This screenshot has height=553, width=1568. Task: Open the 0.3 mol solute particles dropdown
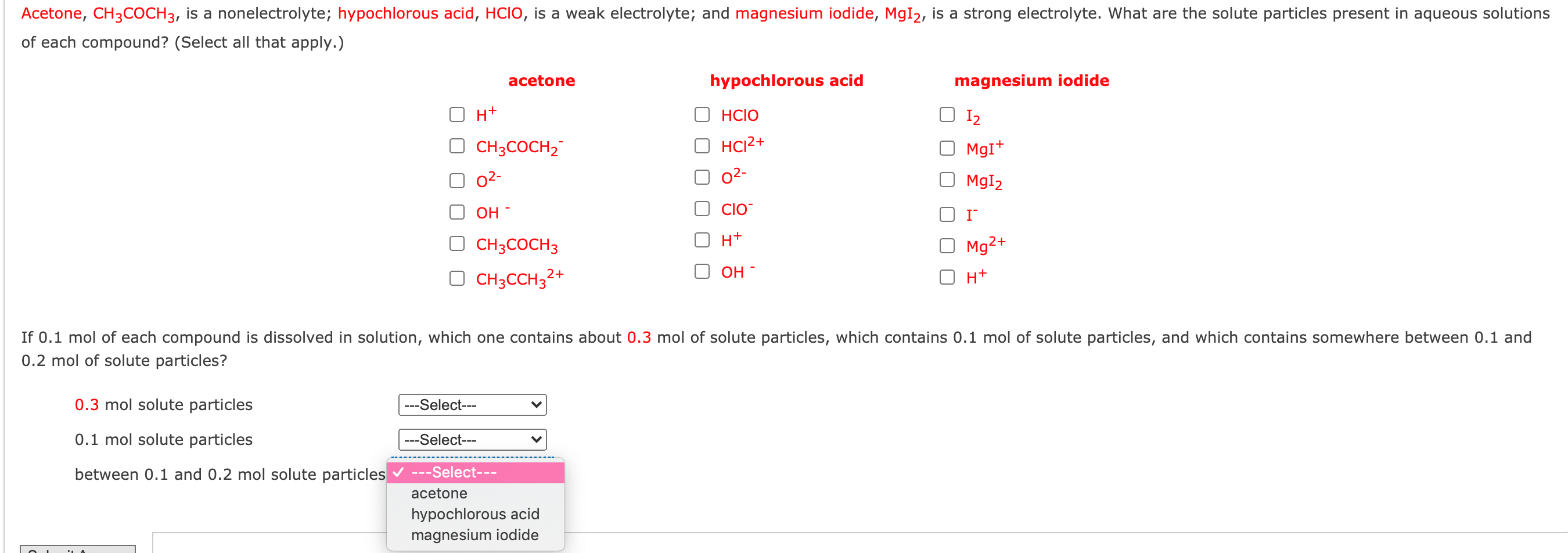[472, 404]
